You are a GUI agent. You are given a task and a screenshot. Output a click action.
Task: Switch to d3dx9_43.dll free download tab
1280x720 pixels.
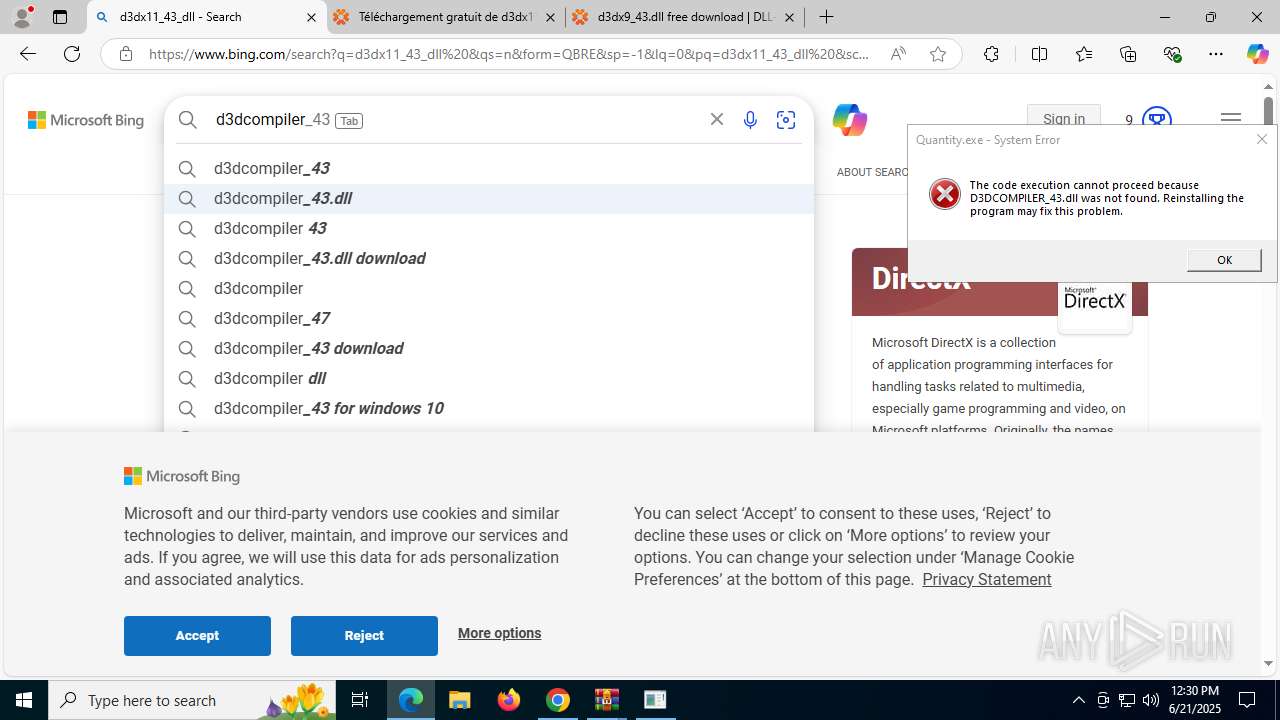(684, 17)
